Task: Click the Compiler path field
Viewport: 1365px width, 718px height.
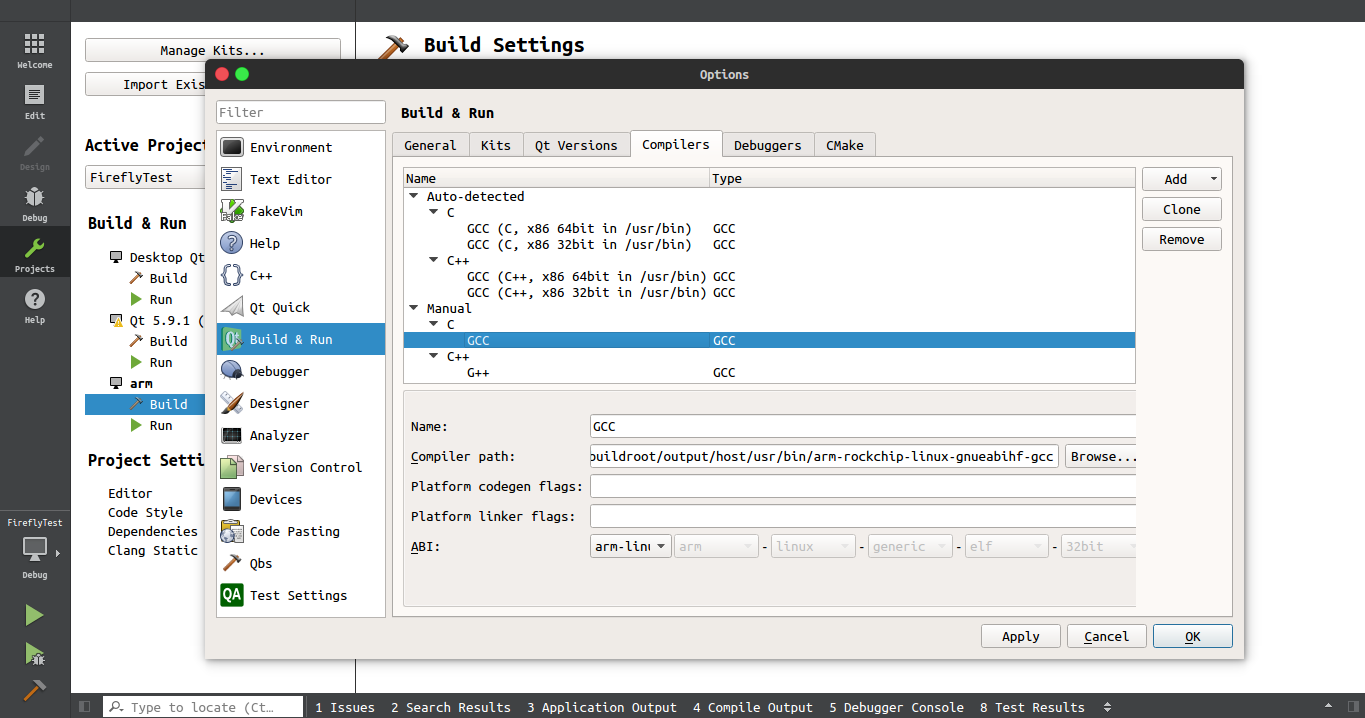Action: point(824,457)
